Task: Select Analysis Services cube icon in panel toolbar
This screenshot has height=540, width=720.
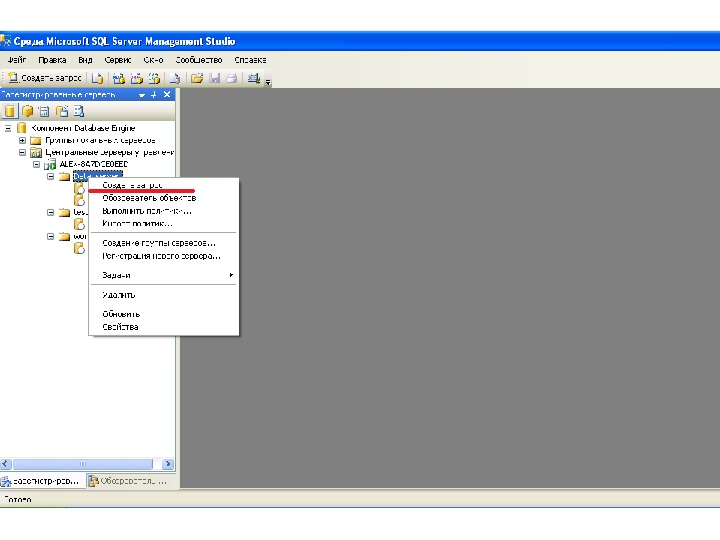Action: (x=27, y=111)
